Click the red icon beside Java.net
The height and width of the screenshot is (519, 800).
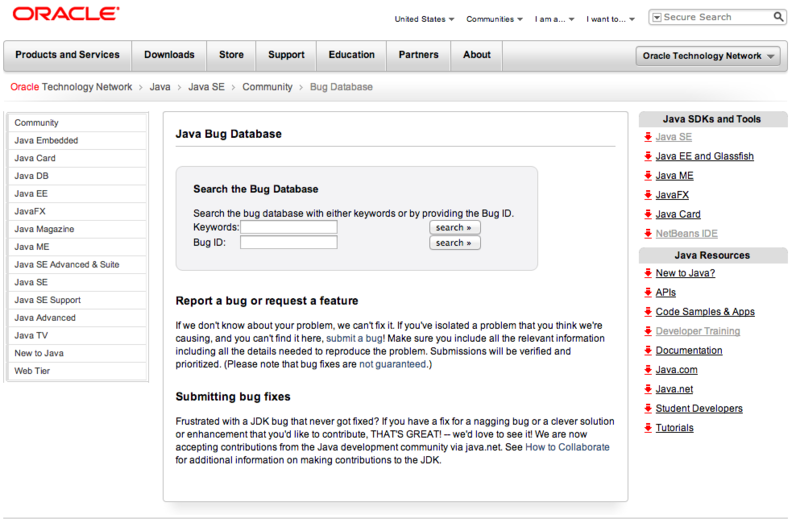tap(648, 389)
